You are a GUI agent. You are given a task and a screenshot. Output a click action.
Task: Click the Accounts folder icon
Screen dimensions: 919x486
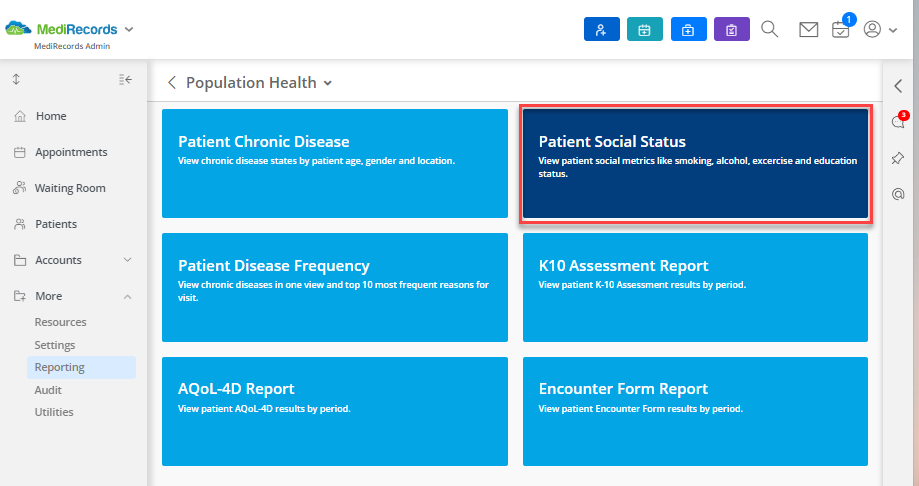pos(20,260)
